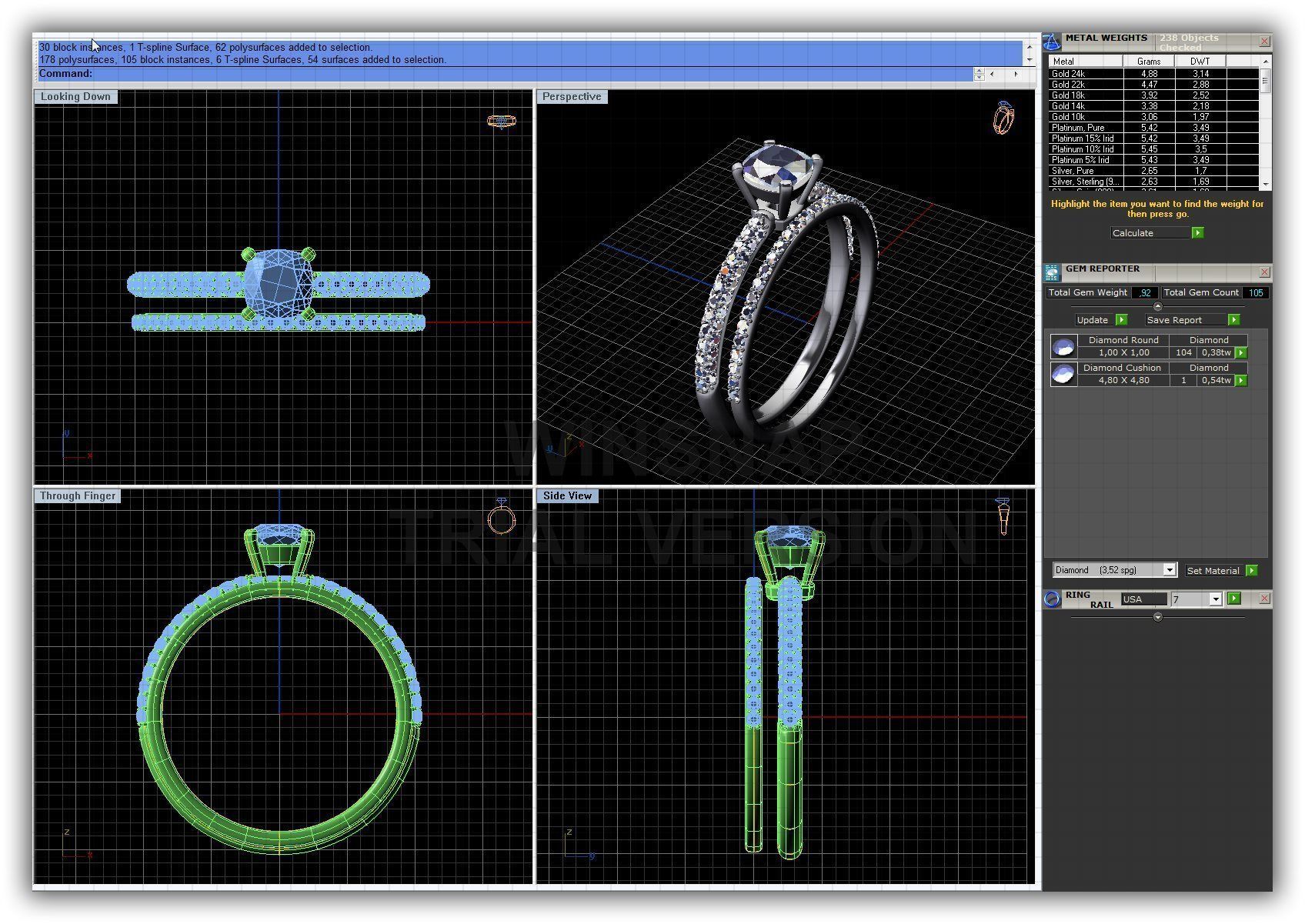Image resolution: width=1305 pixels, height=924 pixels.
Task: Click command line left scroll arrow
Action: click(992, 74)
